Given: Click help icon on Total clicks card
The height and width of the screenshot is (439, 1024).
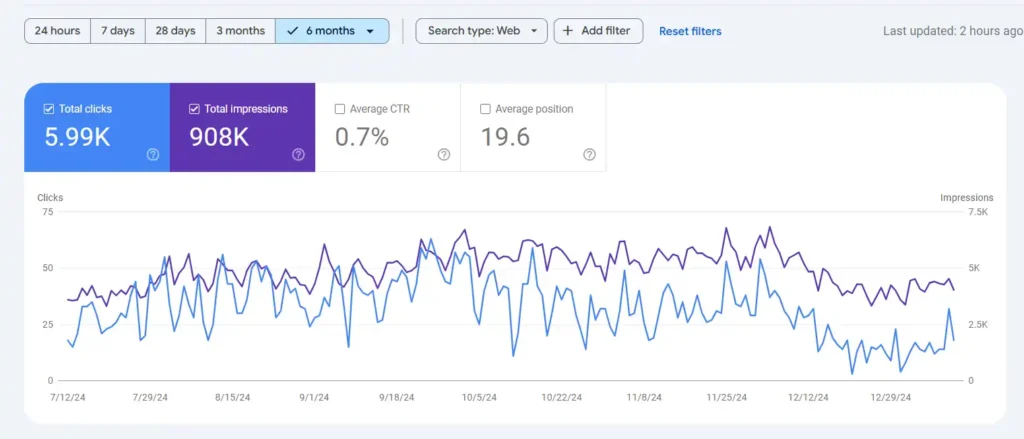Looking at the screenshot, I should point(153,154).
